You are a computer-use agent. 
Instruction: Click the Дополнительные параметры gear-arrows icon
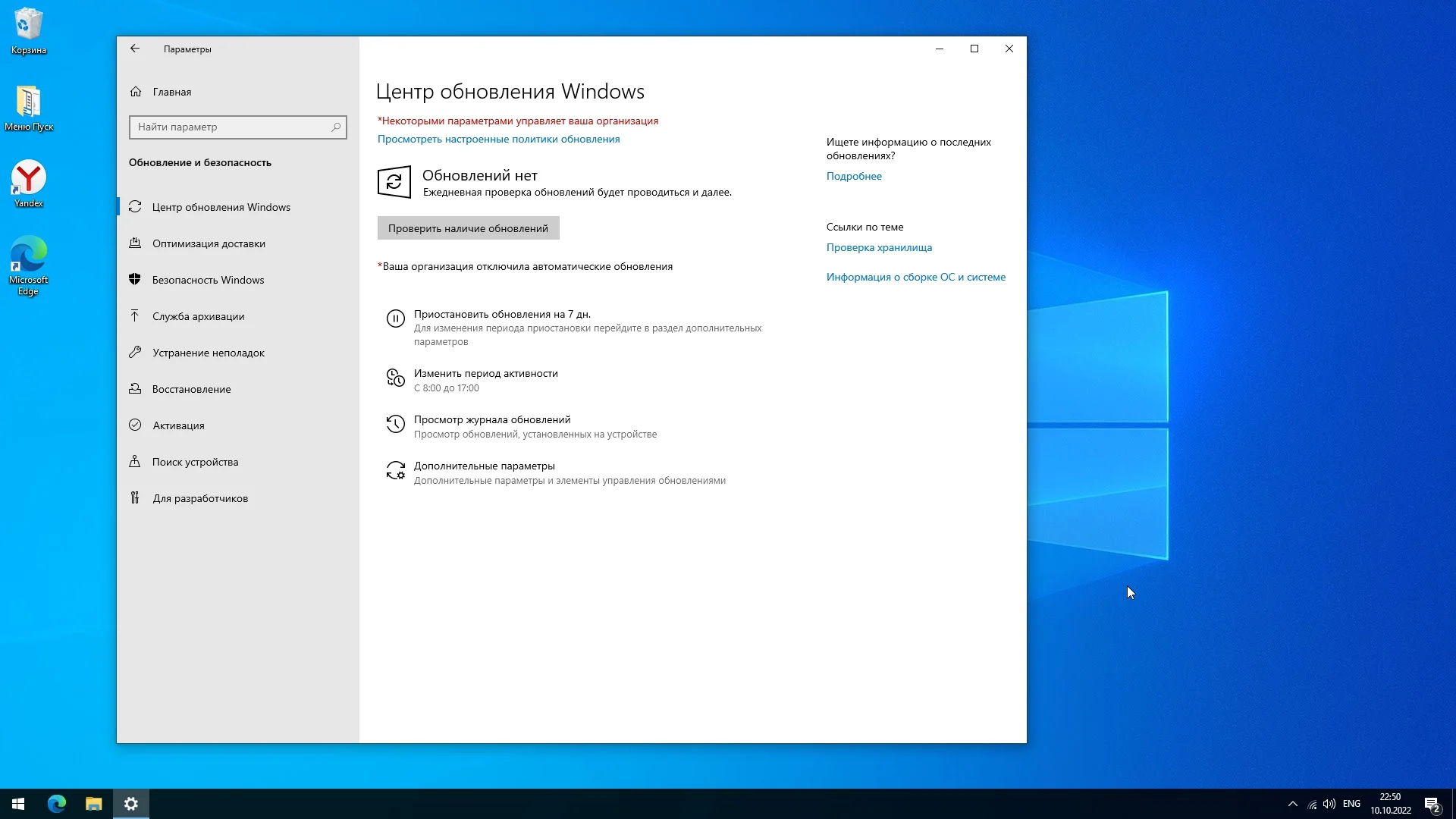click(395, 471)
